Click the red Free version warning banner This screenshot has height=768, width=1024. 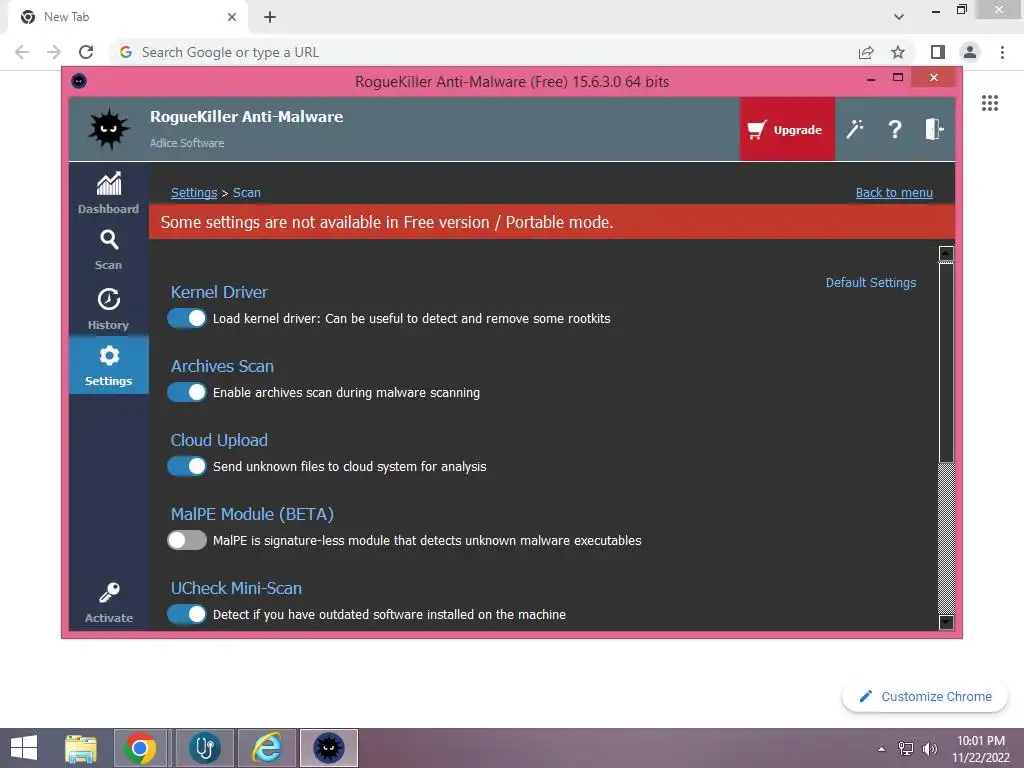552,222
